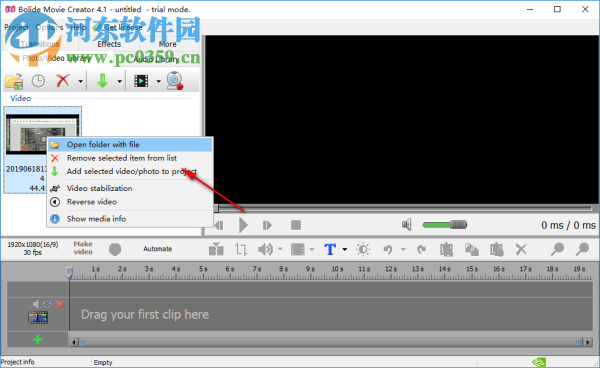Click the audio volume tool icon
Viewport: 600px width, 368px height.
point(265,249)
